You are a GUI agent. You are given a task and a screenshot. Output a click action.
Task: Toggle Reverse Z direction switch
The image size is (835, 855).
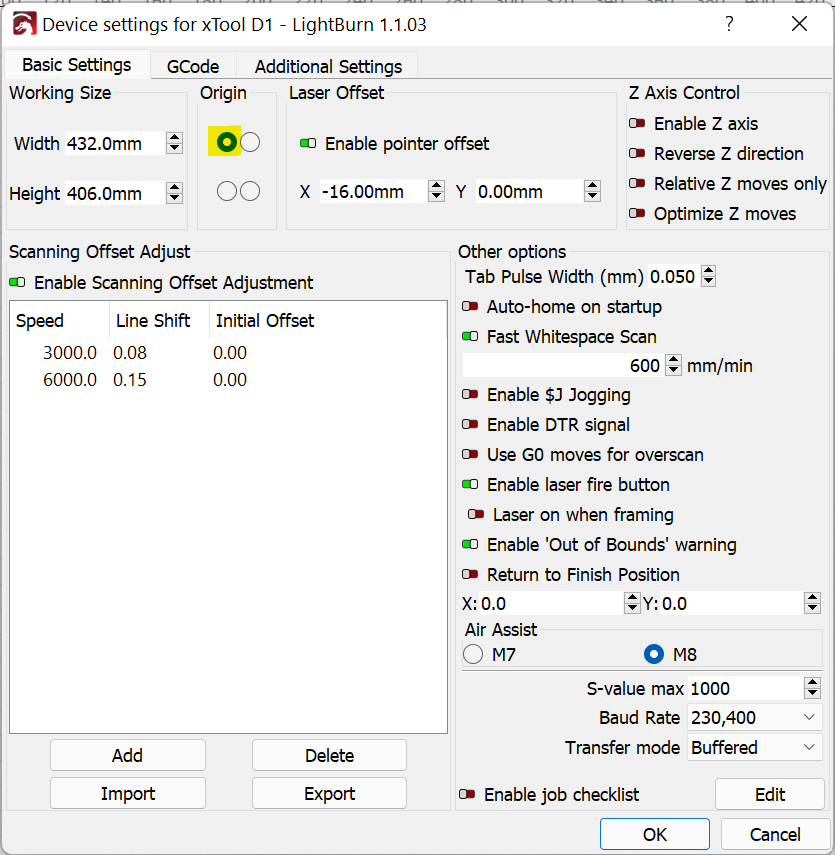(637, 153)
